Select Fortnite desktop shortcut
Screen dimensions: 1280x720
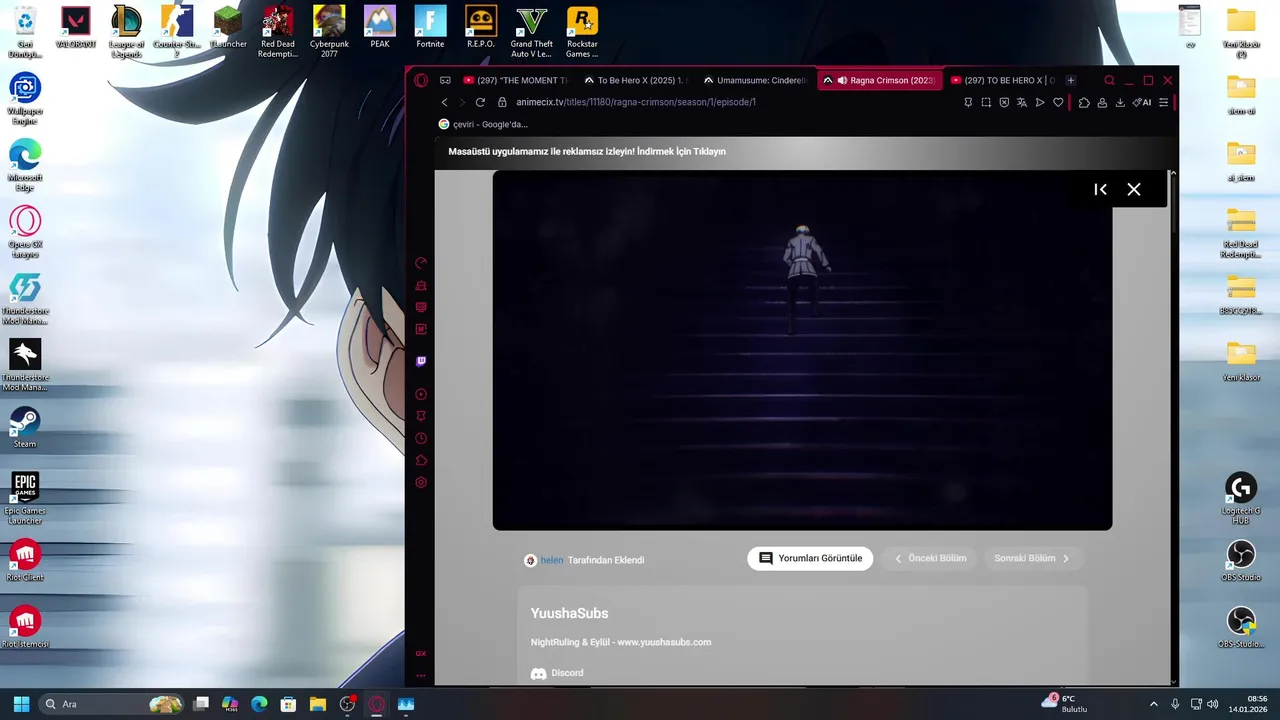tap(430, 28)
